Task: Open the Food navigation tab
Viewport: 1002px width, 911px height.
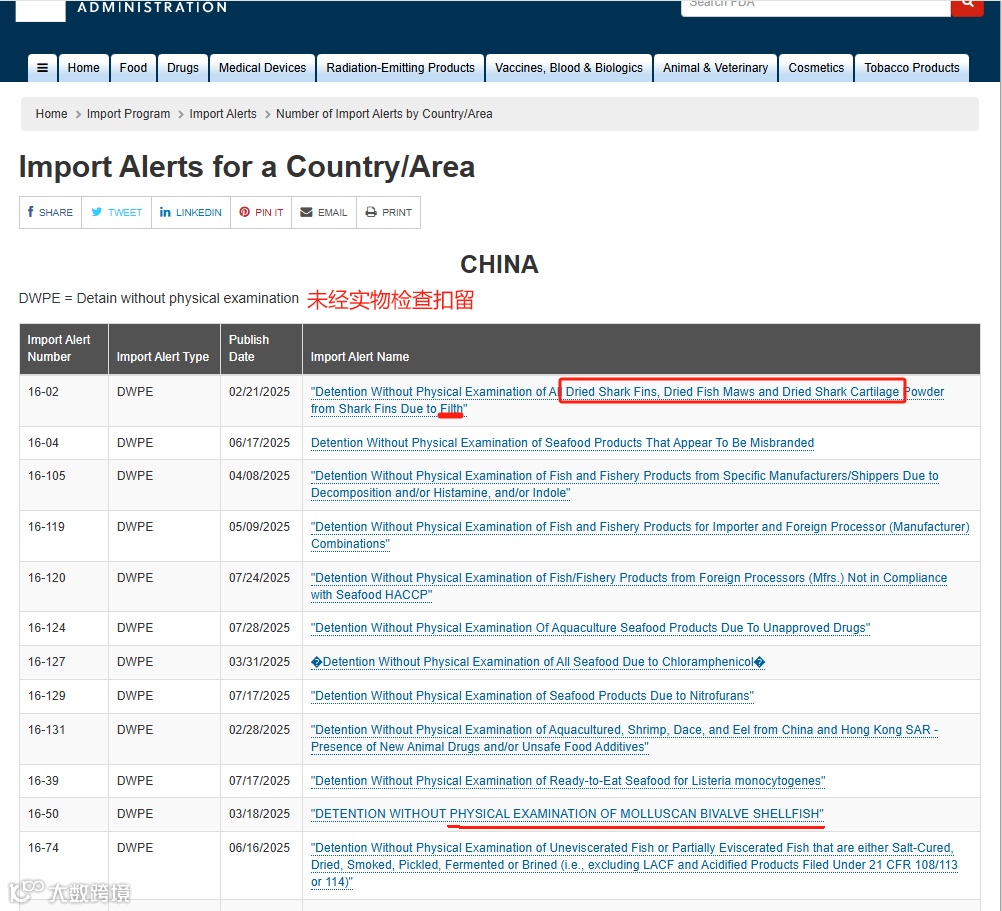Action: [x=133, y=68]
